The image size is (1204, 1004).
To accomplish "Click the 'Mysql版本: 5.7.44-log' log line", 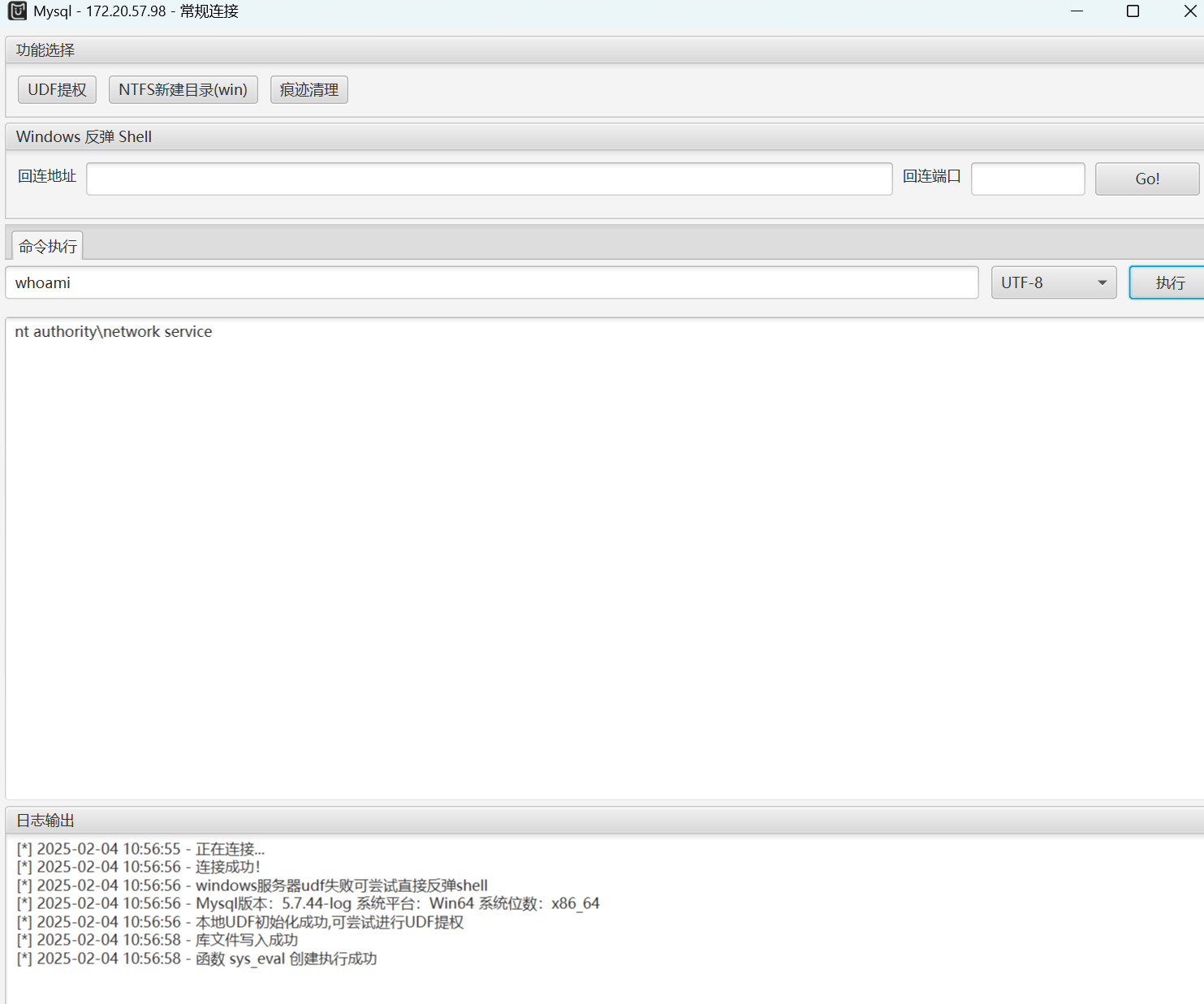I will pos(308,903).
